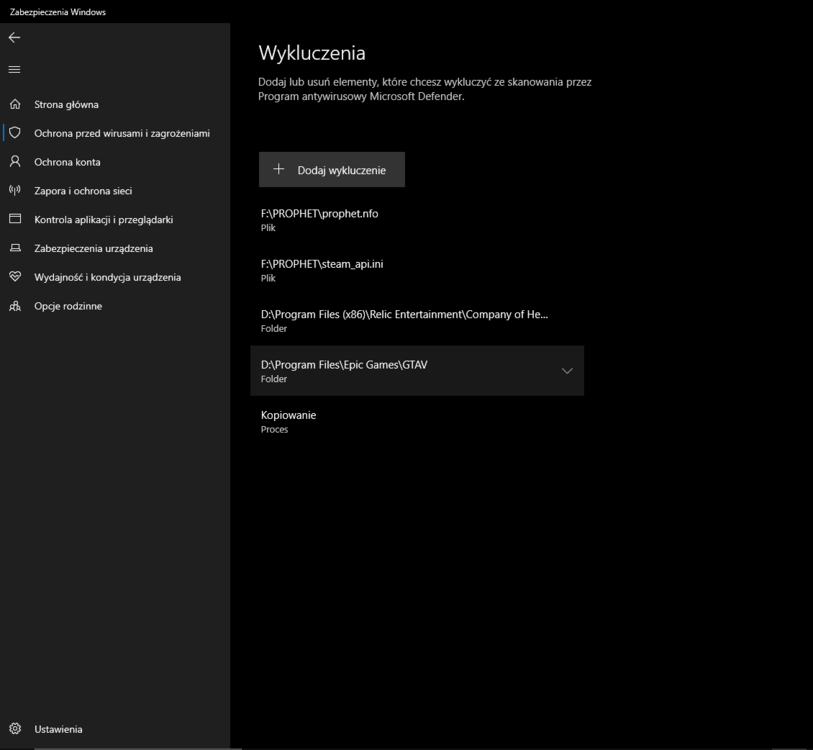Screen dimensions: 813x750
Task: Collapse the GTAV folder exclusion chevron
Action: pos(567,370)
